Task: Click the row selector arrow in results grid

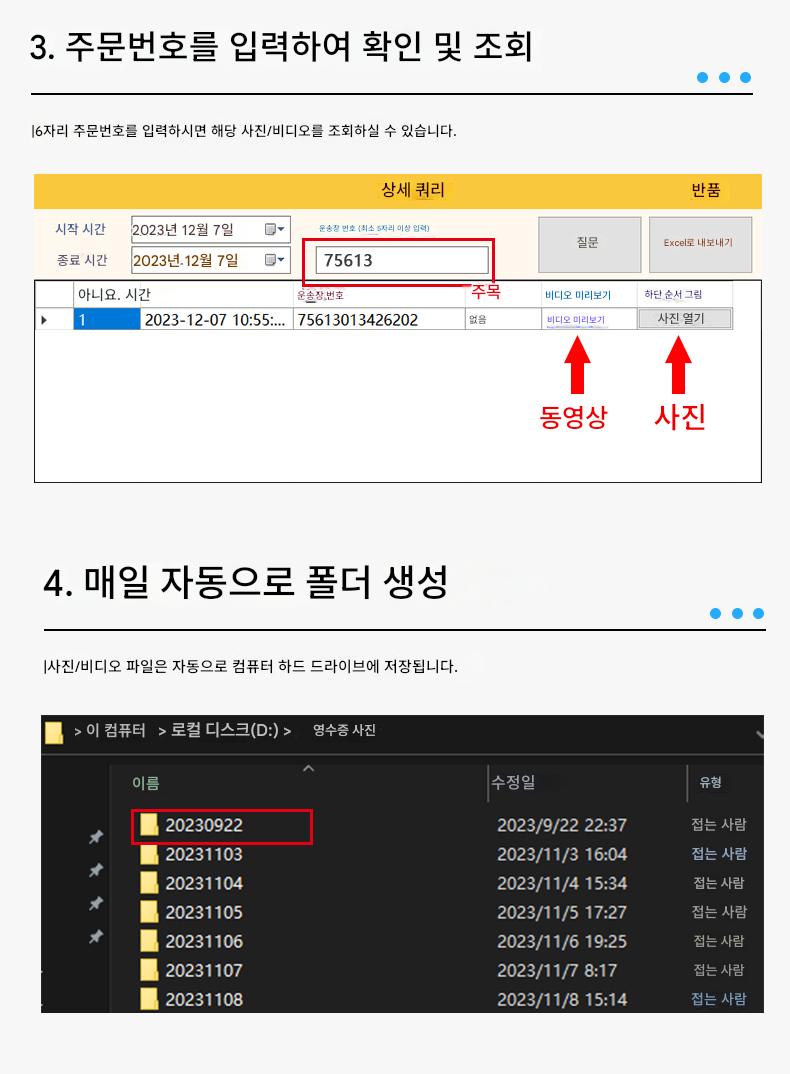Action: [x=43, y=320]
